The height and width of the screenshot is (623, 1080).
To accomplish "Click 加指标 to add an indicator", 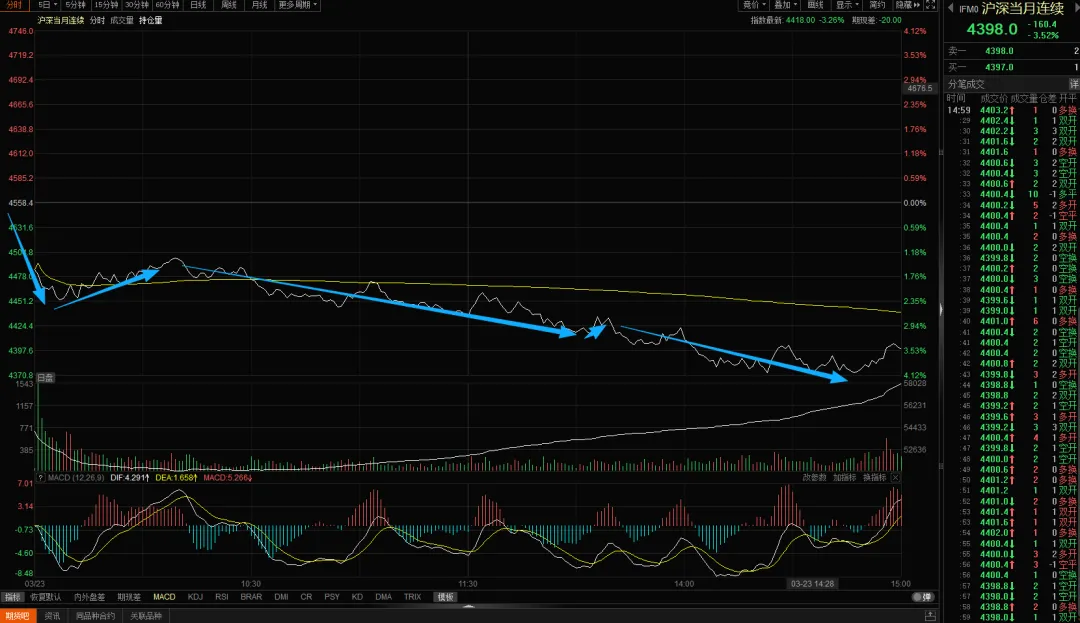I will (844, 478).
